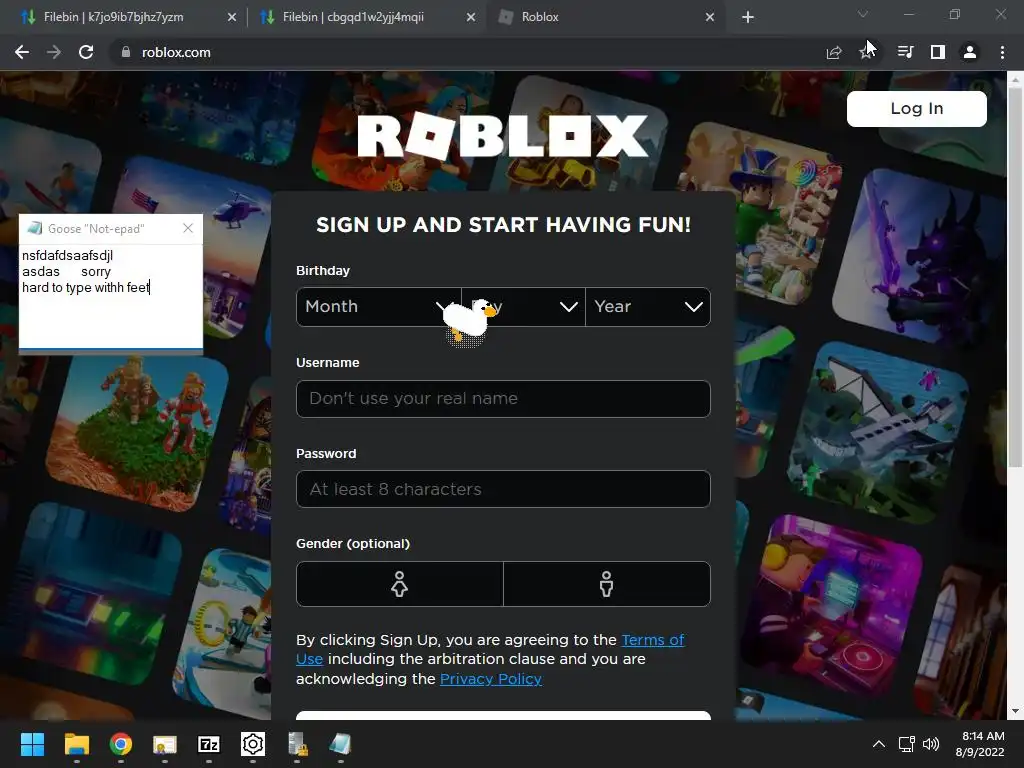Close the Roblox tab
This screenshot has width=1024, height=768.
(710, 17)
